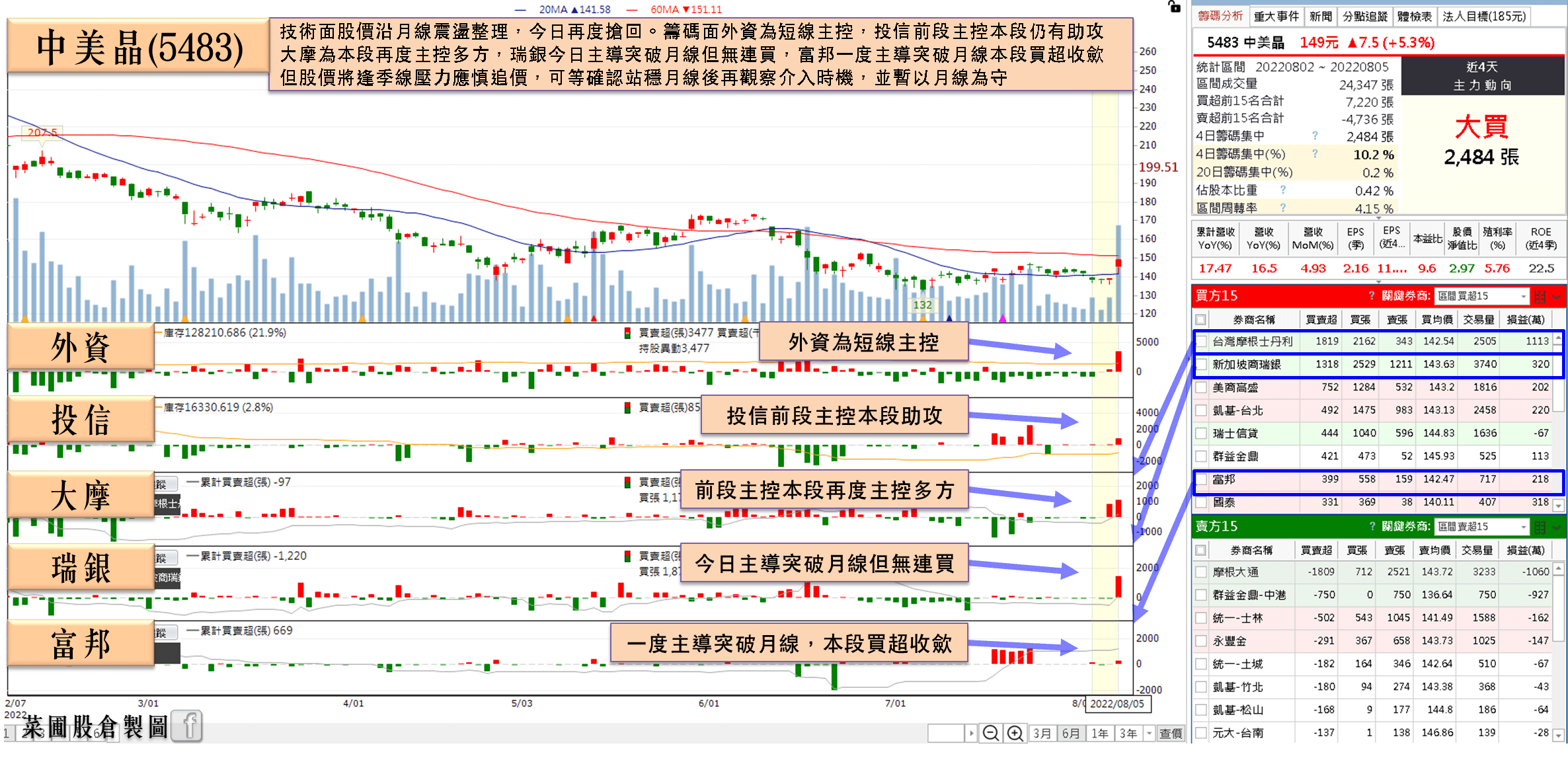Click column grid icon in 買方15 header
Viewport: 1568px width, 762px height.
coord(1540,296)
